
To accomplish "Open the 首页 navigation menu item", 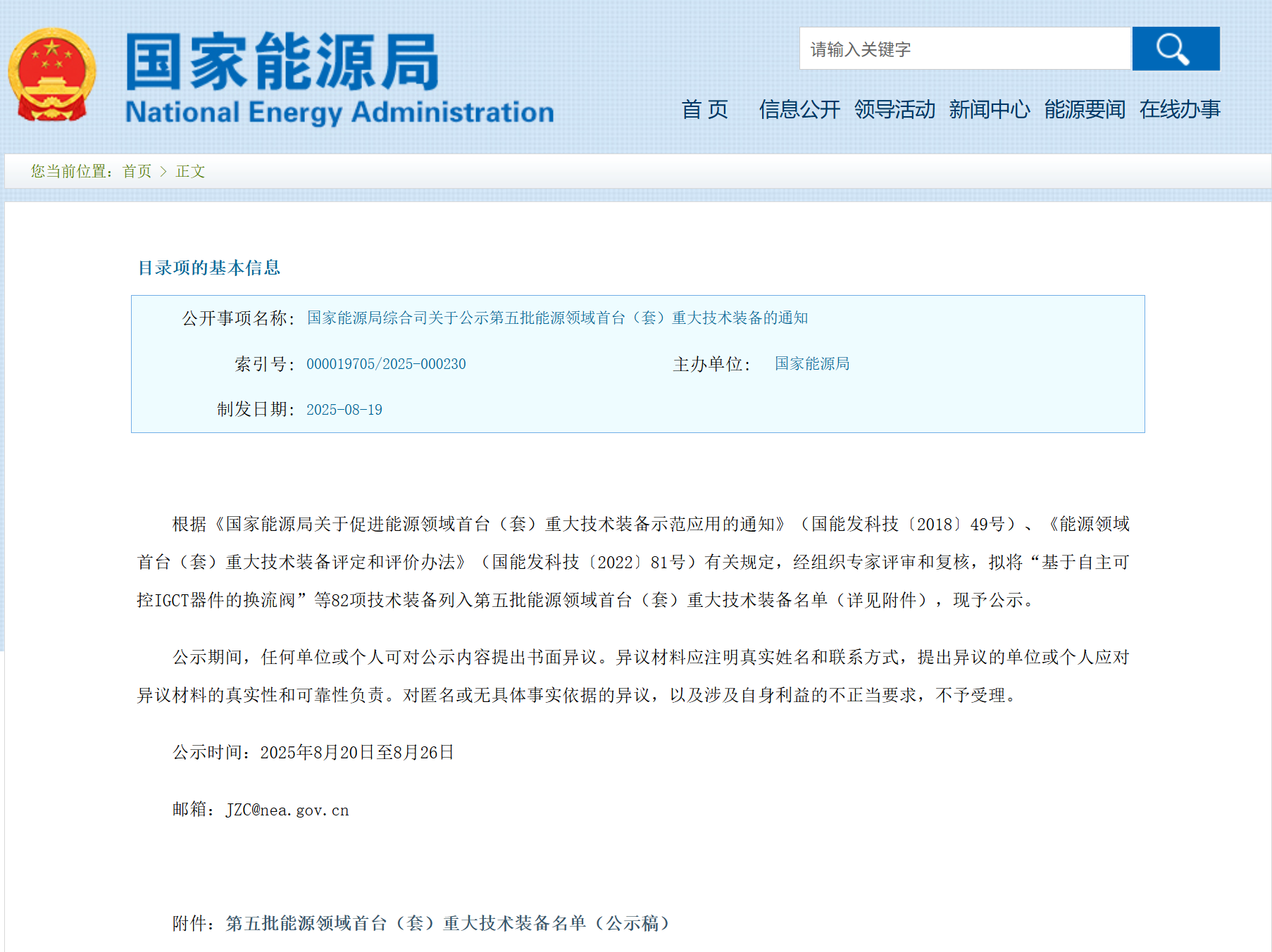I will click(704, 110).
